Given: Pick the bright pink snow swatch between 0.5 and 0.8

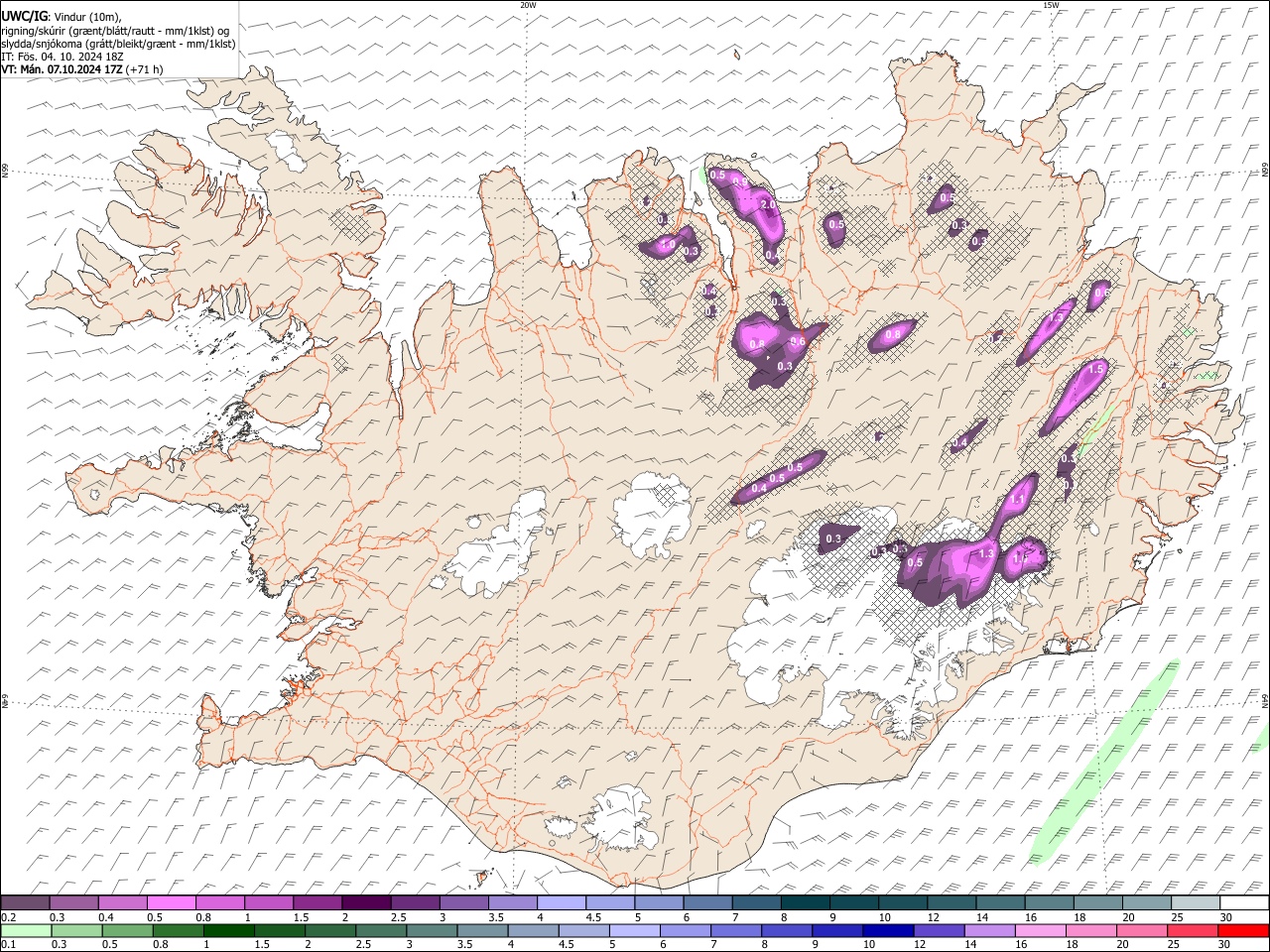Looking at the screenshot, I should coord(172,903).
